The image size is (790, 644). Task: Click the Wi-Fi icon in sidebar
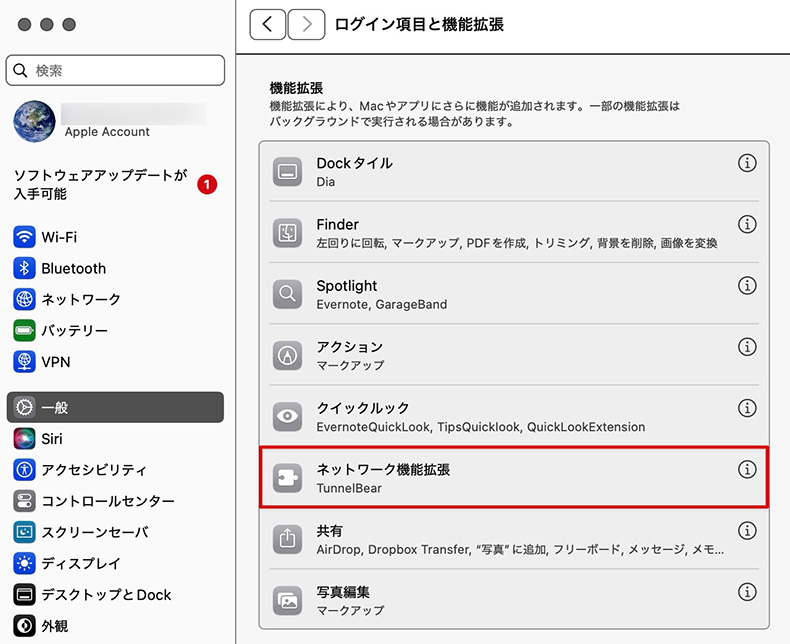pos(25,237)
